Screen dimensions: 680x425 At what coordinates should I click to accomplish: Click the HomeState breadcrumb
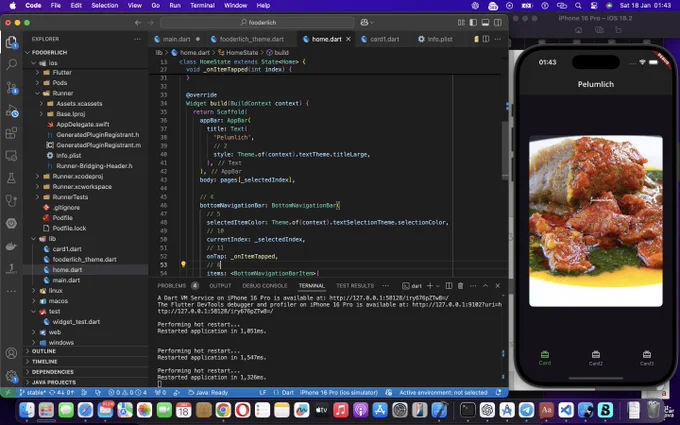click(x=242, y=52)
